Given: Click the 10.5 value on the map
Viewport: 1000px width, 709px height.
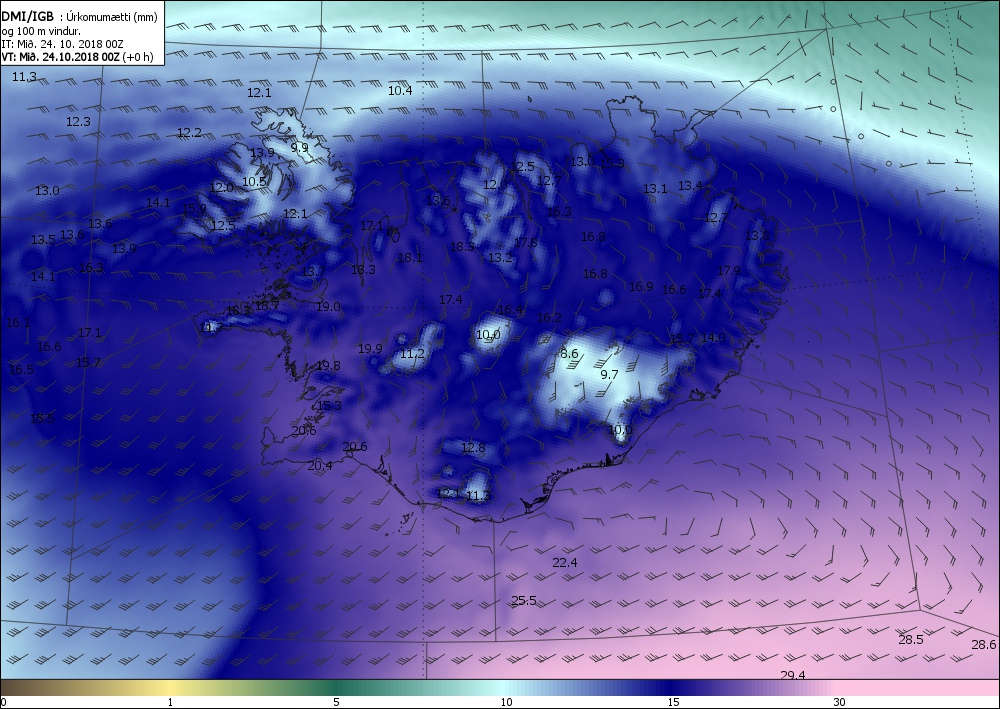Looking at the screenshot, I should tap(254, 182).
